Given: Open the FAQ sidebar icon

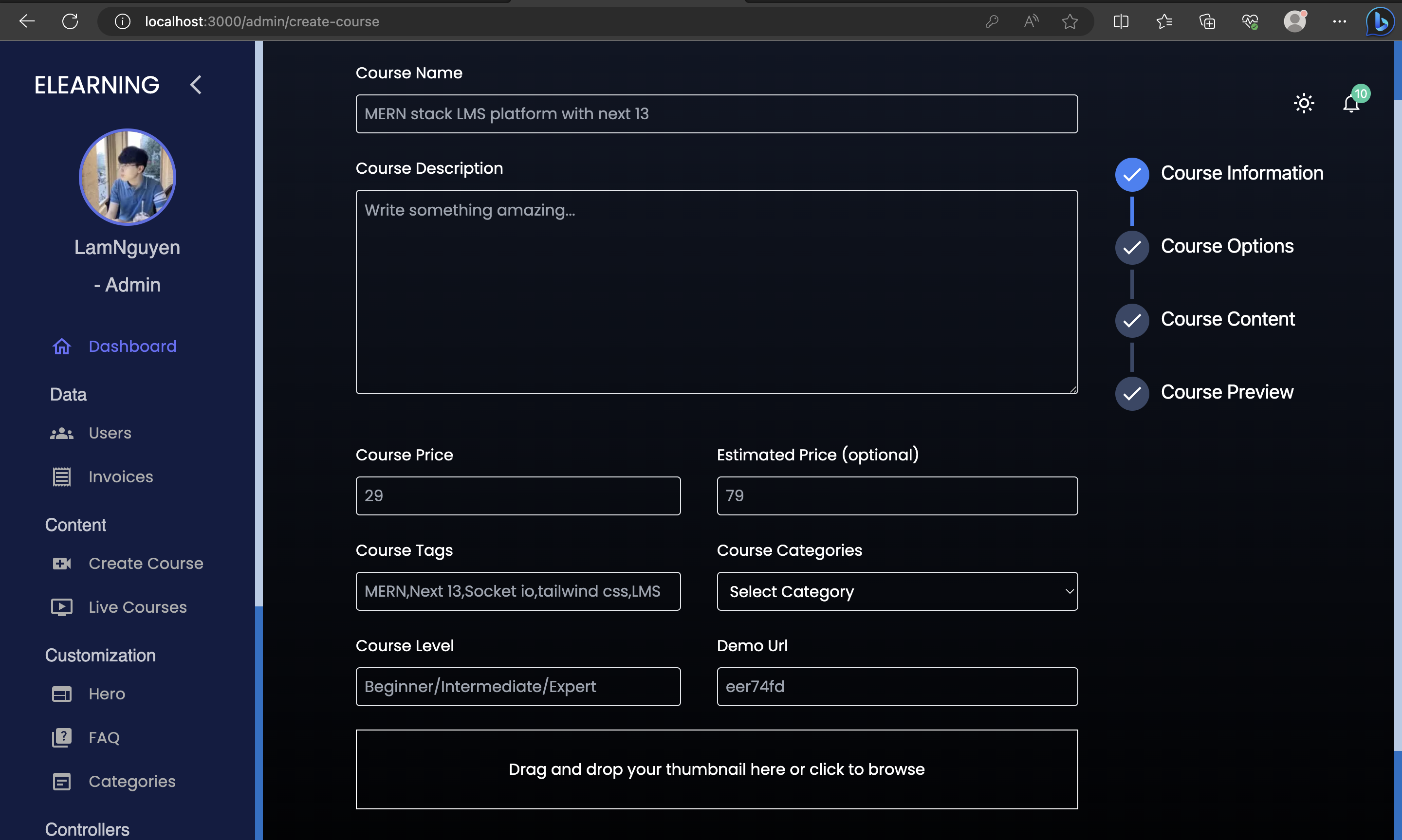Looking at the screenshot, I should tap(62, 737).
